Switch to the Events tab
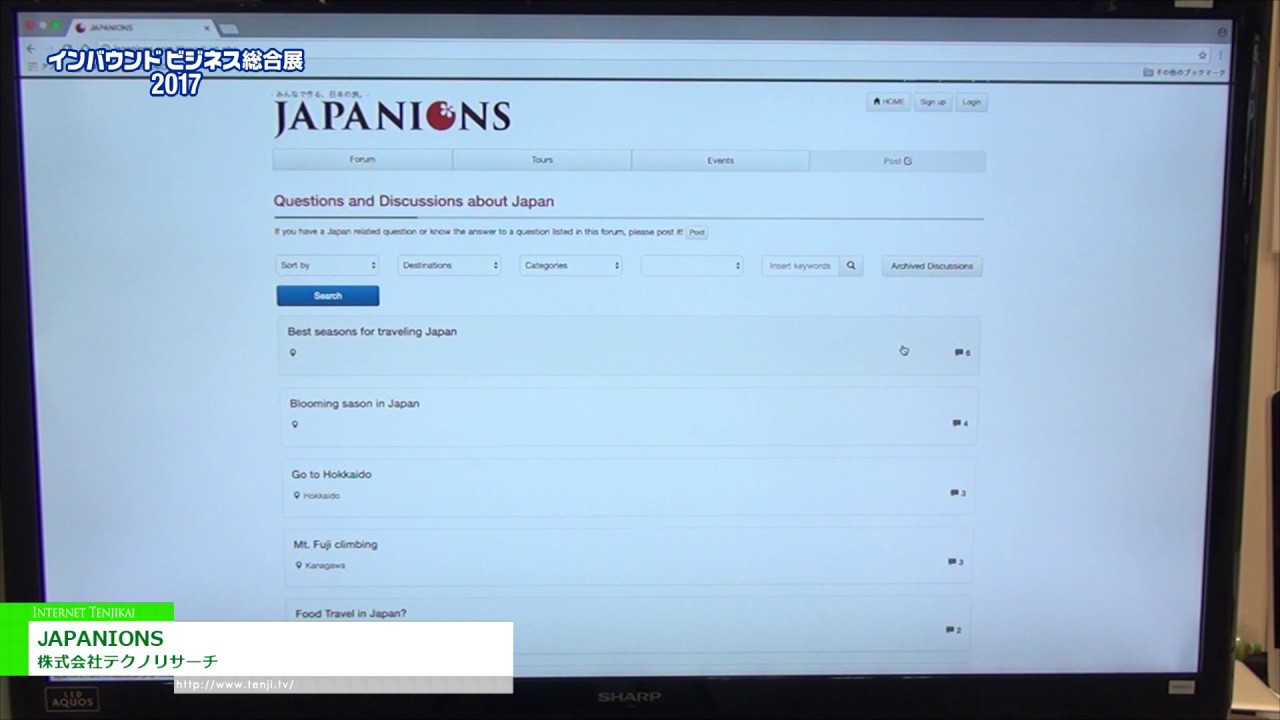The width and height of the screenshot is (1280, 720). click(x=720, y=160)
